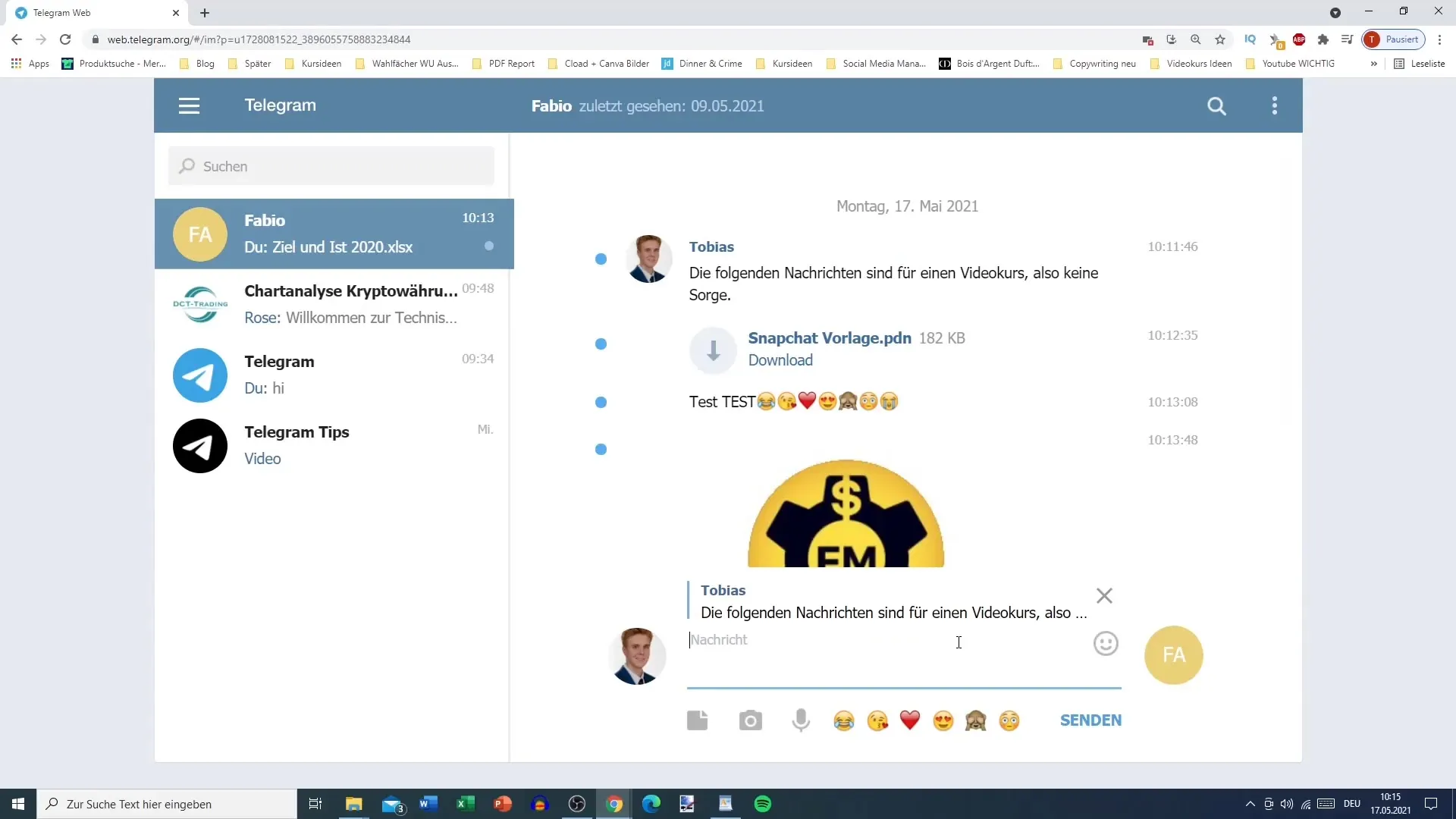1456x819 pixels.
Task: Open the Fabio chat in the list
Action: click(x=334, y=234)
